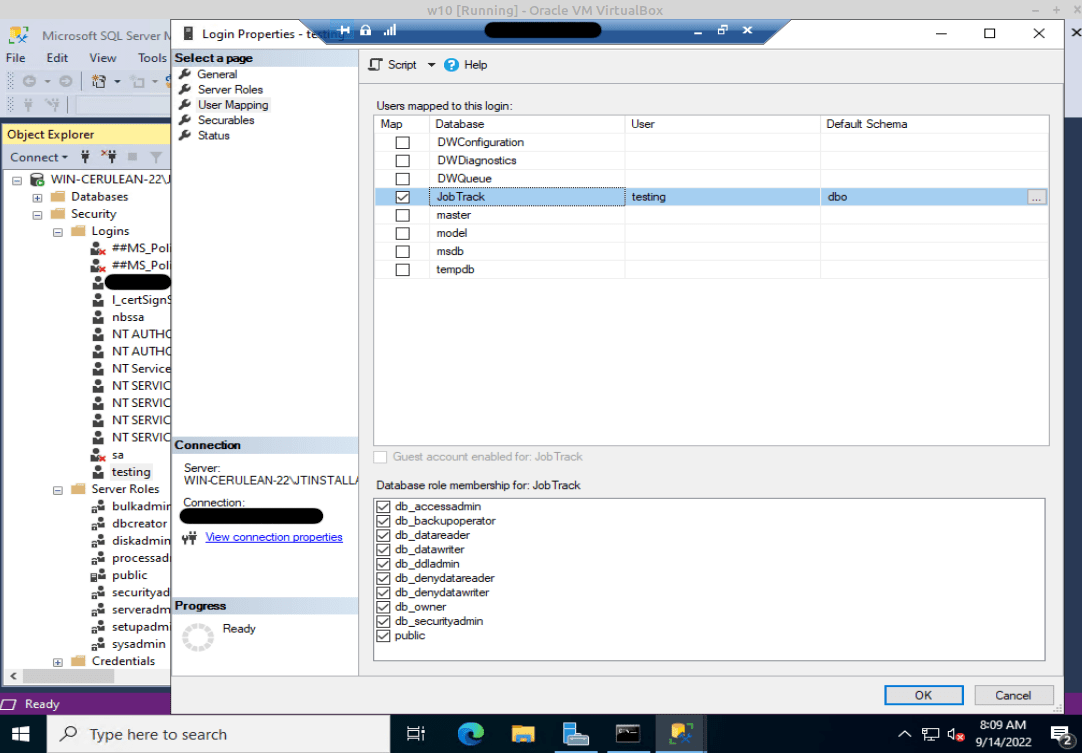
Task: Select the JobTrack database cell
Action: tap(527, 197)
